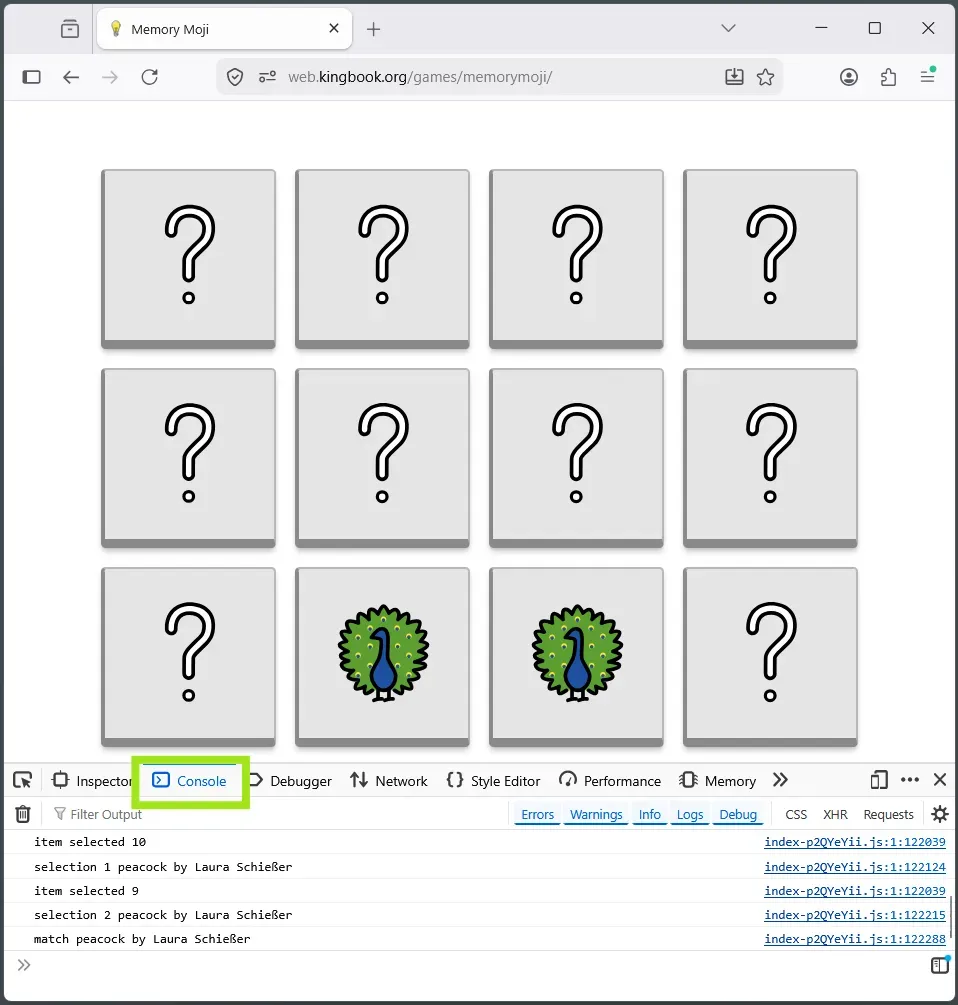This screenshot has height=1005, width=958.
Task: Expand more devtools tabs chevron
Action: point(780,780)
